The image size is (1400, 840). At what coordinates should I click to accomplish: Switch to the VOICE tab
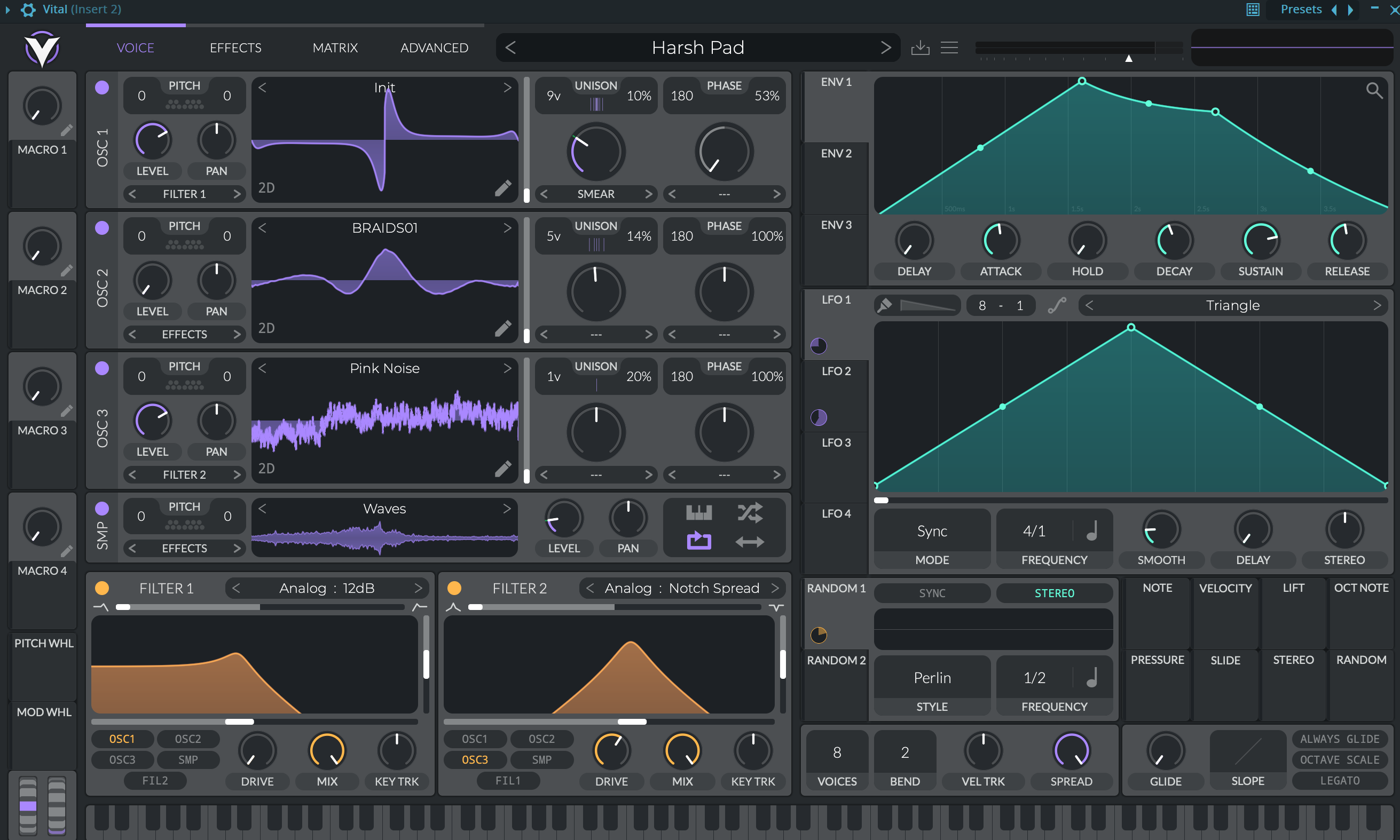(x=136, y=47)
